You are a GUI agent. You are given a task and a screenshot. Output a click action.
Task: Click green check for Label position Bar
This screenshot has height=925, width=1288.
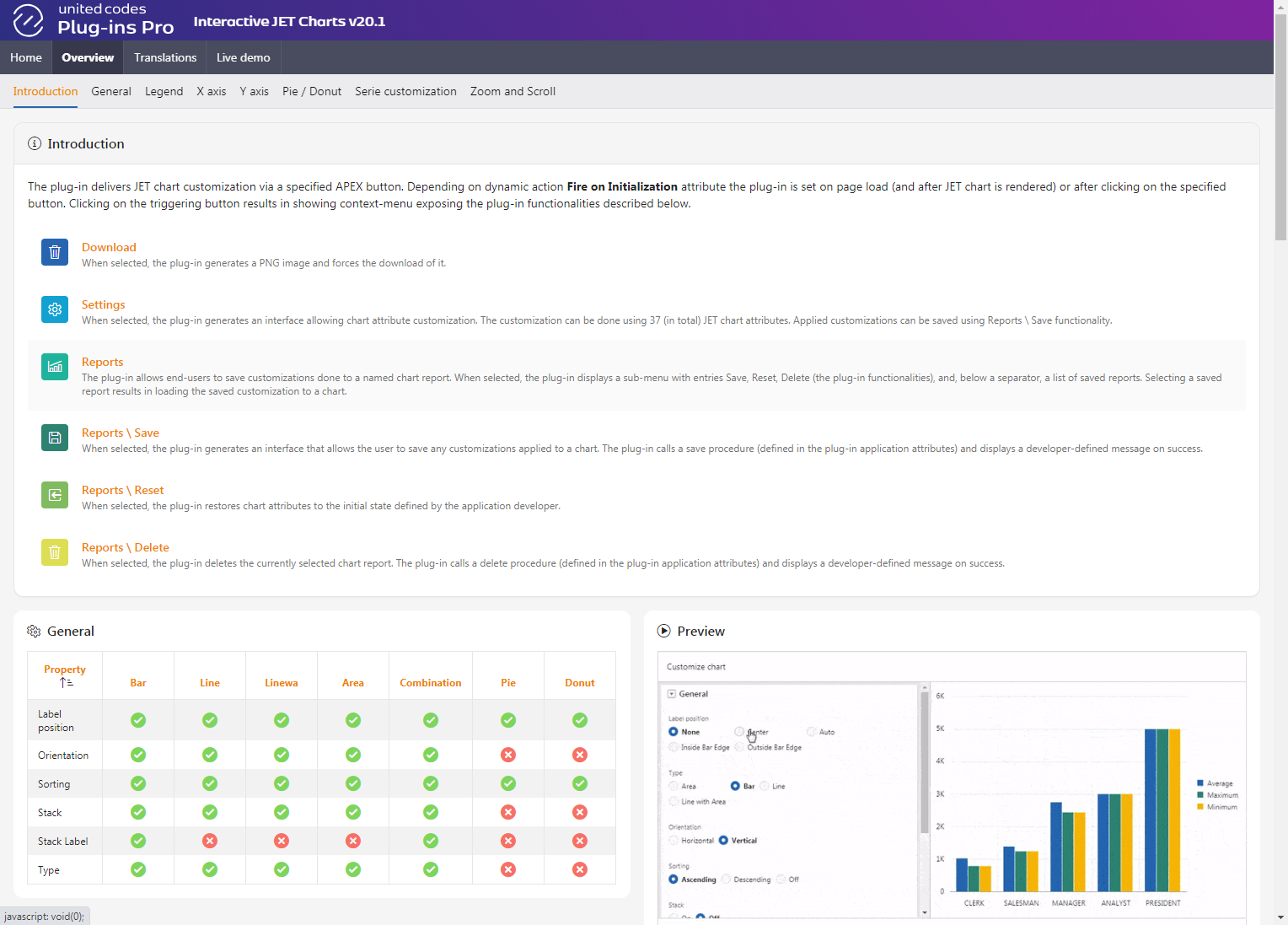[138, 720]
